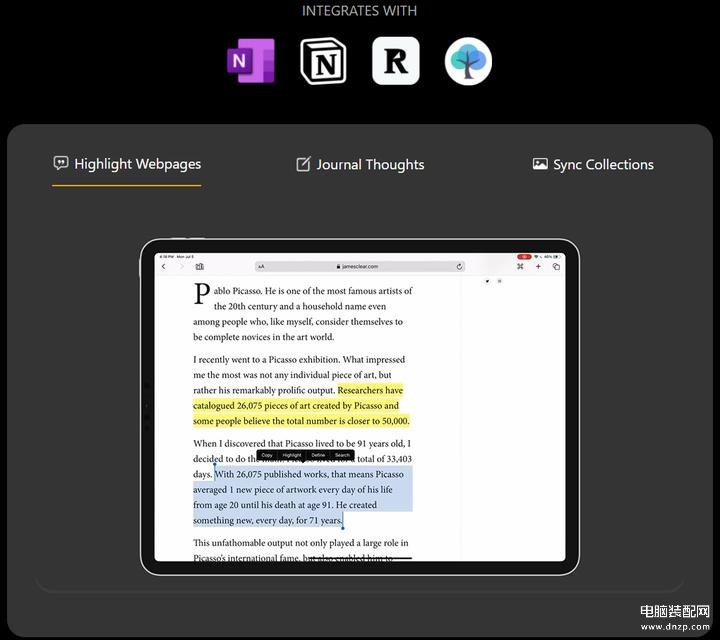Choose Highlight in the selection popup
The height and width of the screenshot is (640, 720).
click(292, 455)
